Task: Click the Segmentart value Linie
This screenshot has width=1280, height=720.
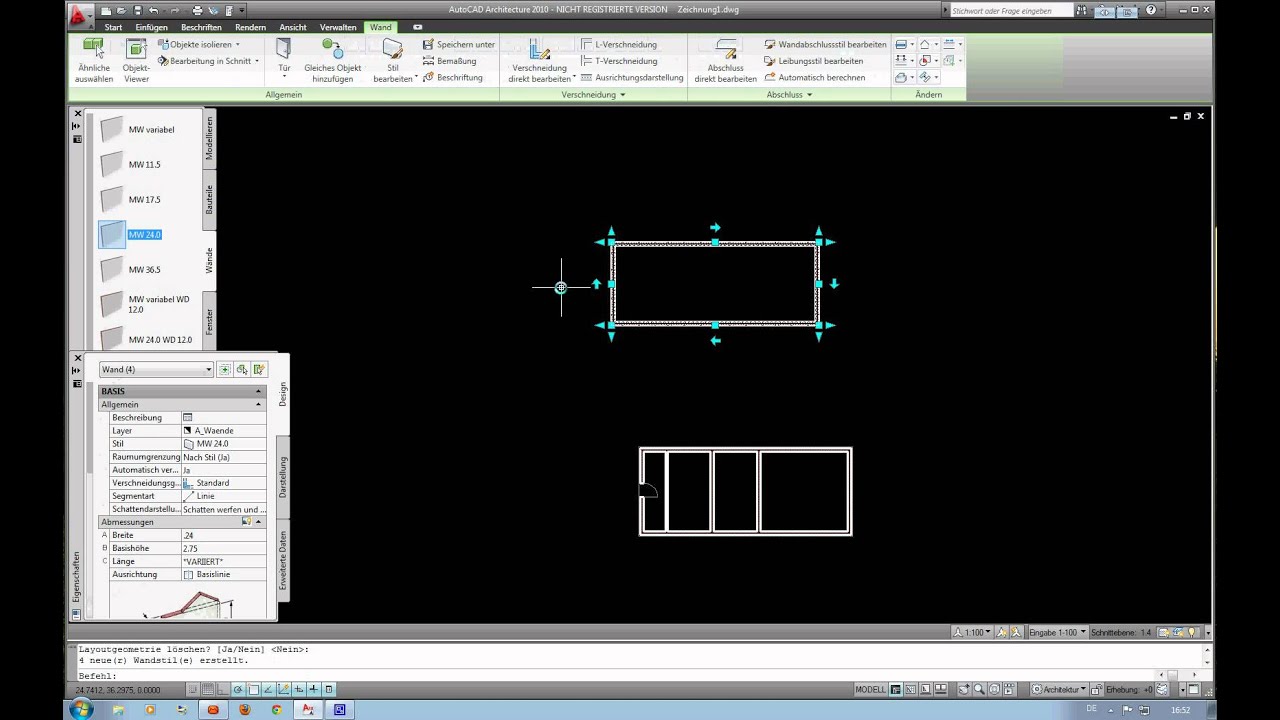Action: click(x=224, y=496)
